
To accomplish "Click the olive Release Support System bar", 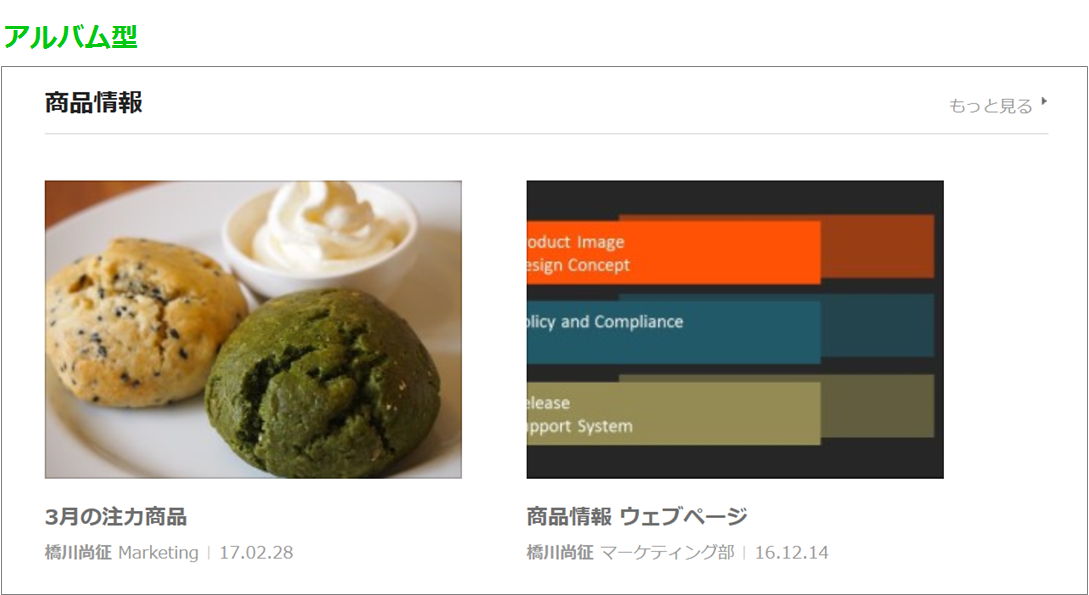I will [674, 413].
